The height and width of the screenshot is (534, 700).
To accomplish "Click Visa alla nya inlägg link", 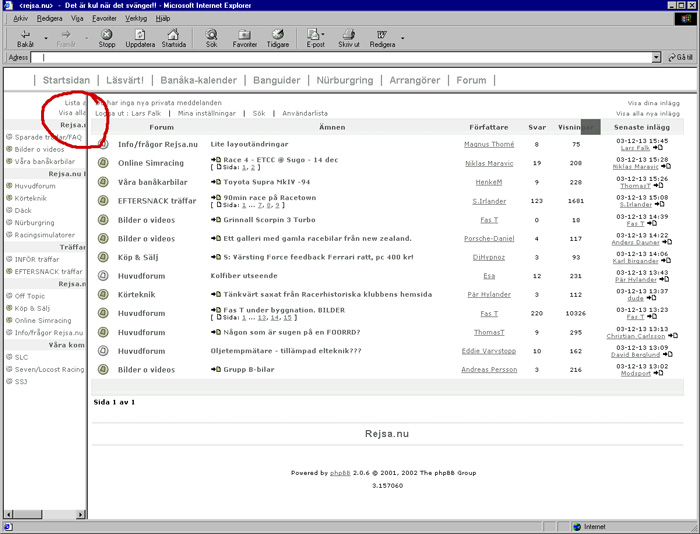I will click(648, 114).
